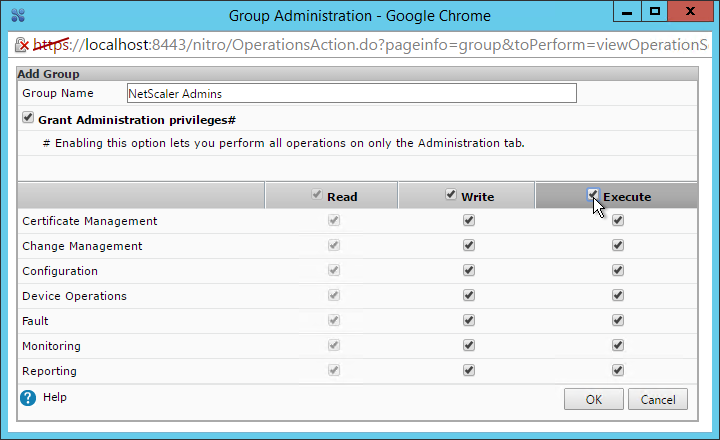
Task: Toggle the Execute column header checkbox
Action: pos(593,194)
